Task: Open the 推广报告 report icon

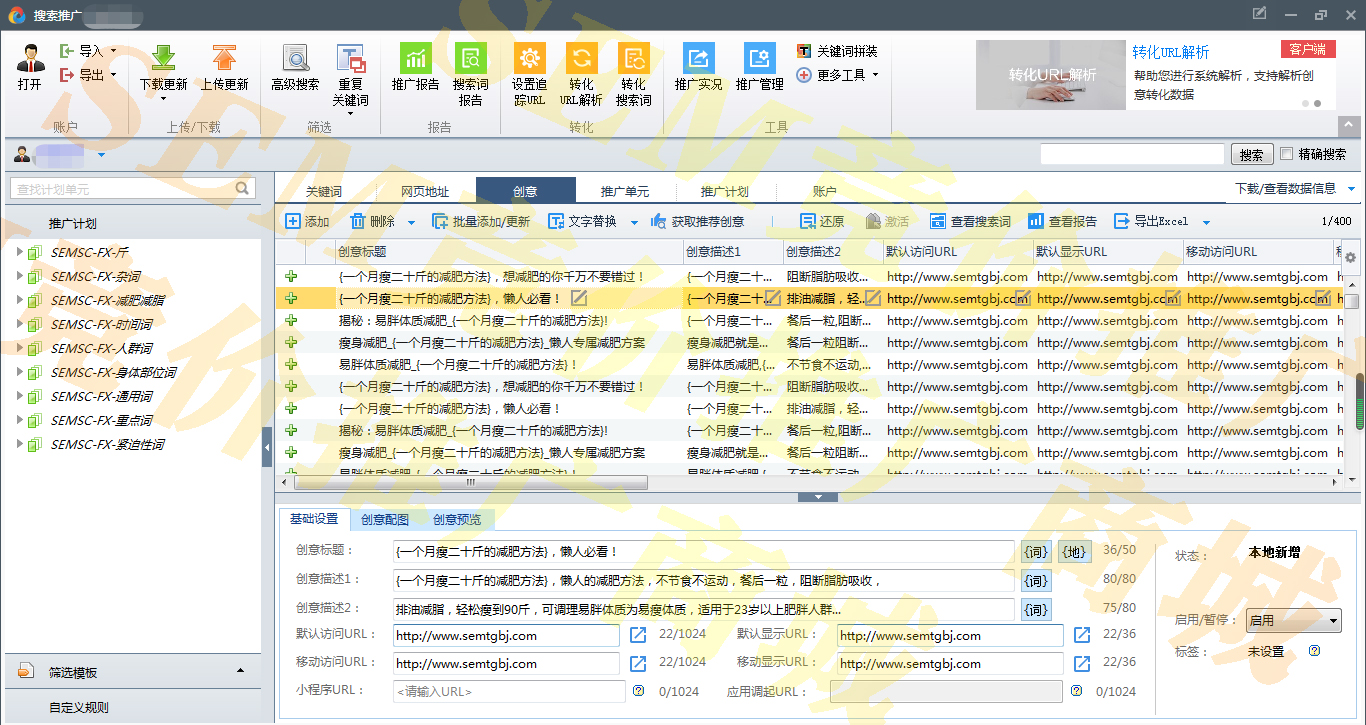Action: pos(415,59)
